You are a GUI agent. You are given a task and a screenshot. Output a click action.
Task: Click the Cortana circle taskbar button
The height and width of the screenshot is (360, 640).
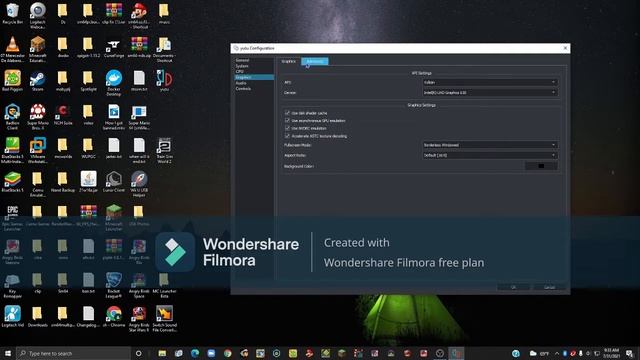(138, 353)
